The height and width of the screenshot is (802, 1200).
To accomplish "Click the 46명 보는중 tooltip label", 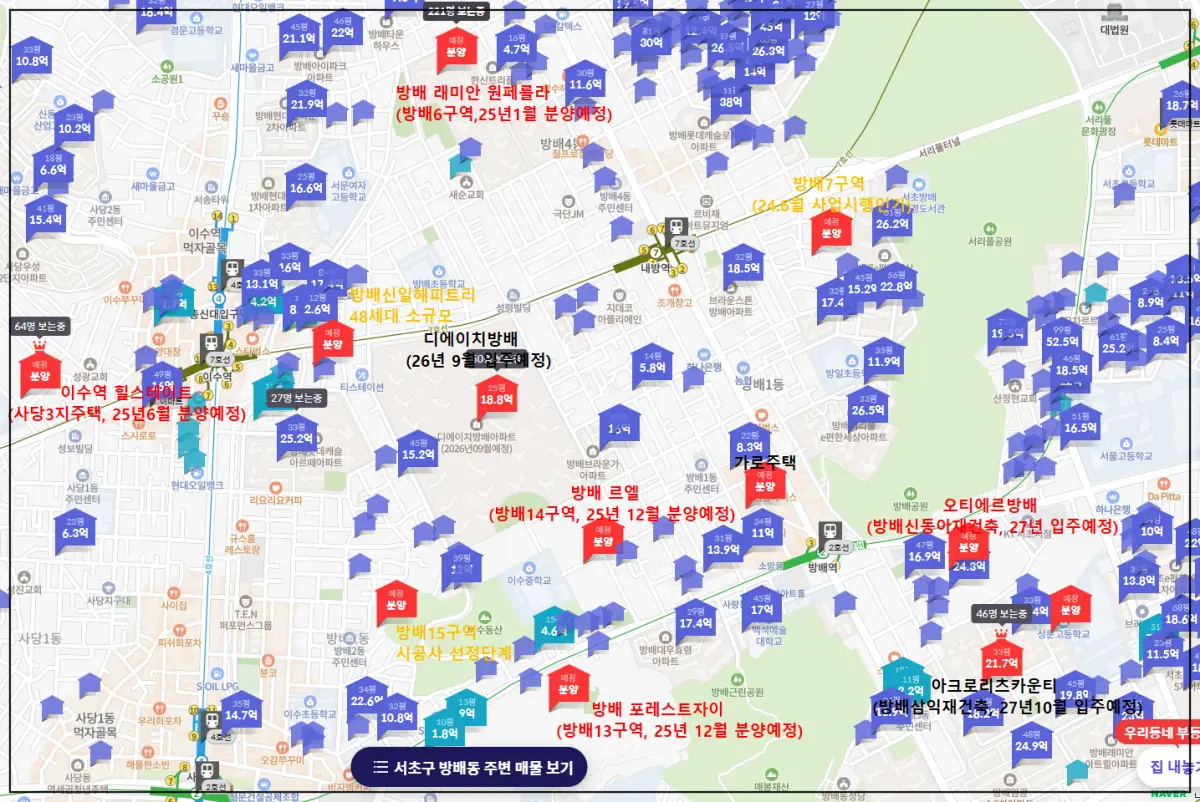I will point(1001,614).
